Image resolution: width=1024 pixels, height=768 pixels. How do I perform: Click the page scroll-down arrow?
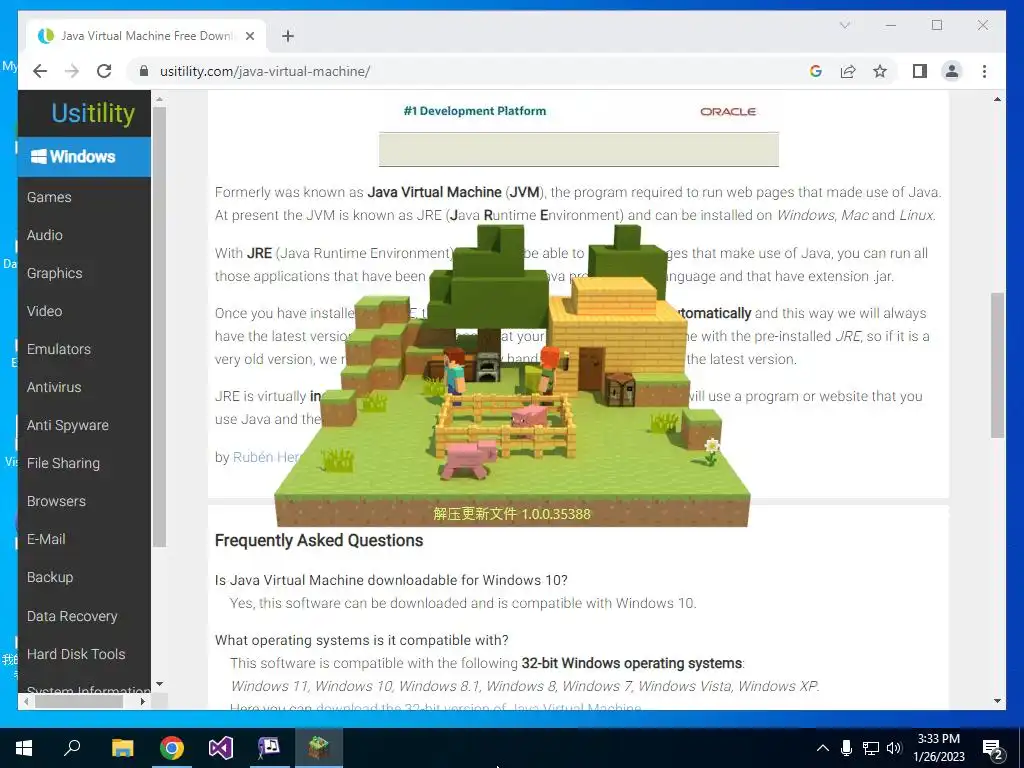click(x=997, y=701)
